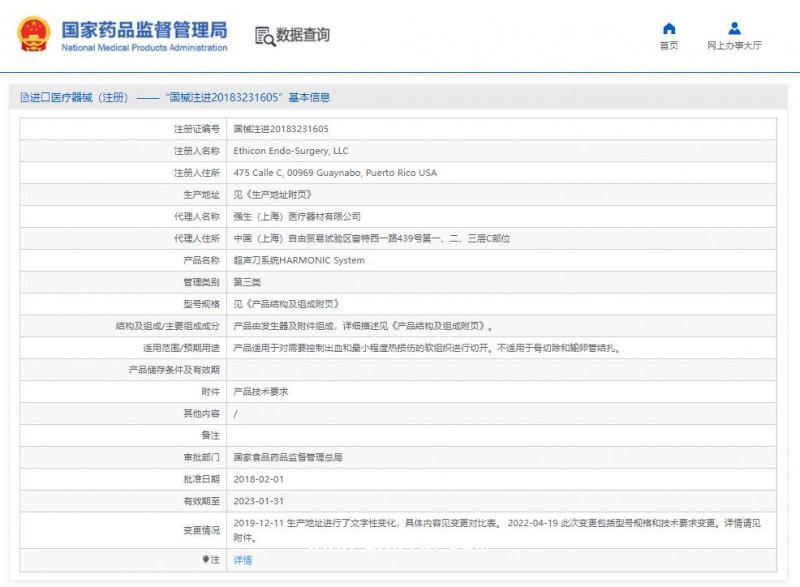The height and width of the screenshot is (587, 800).
Task: Click the 批准日期 cell showing 2018-02-01
Action: pos(262,478)
